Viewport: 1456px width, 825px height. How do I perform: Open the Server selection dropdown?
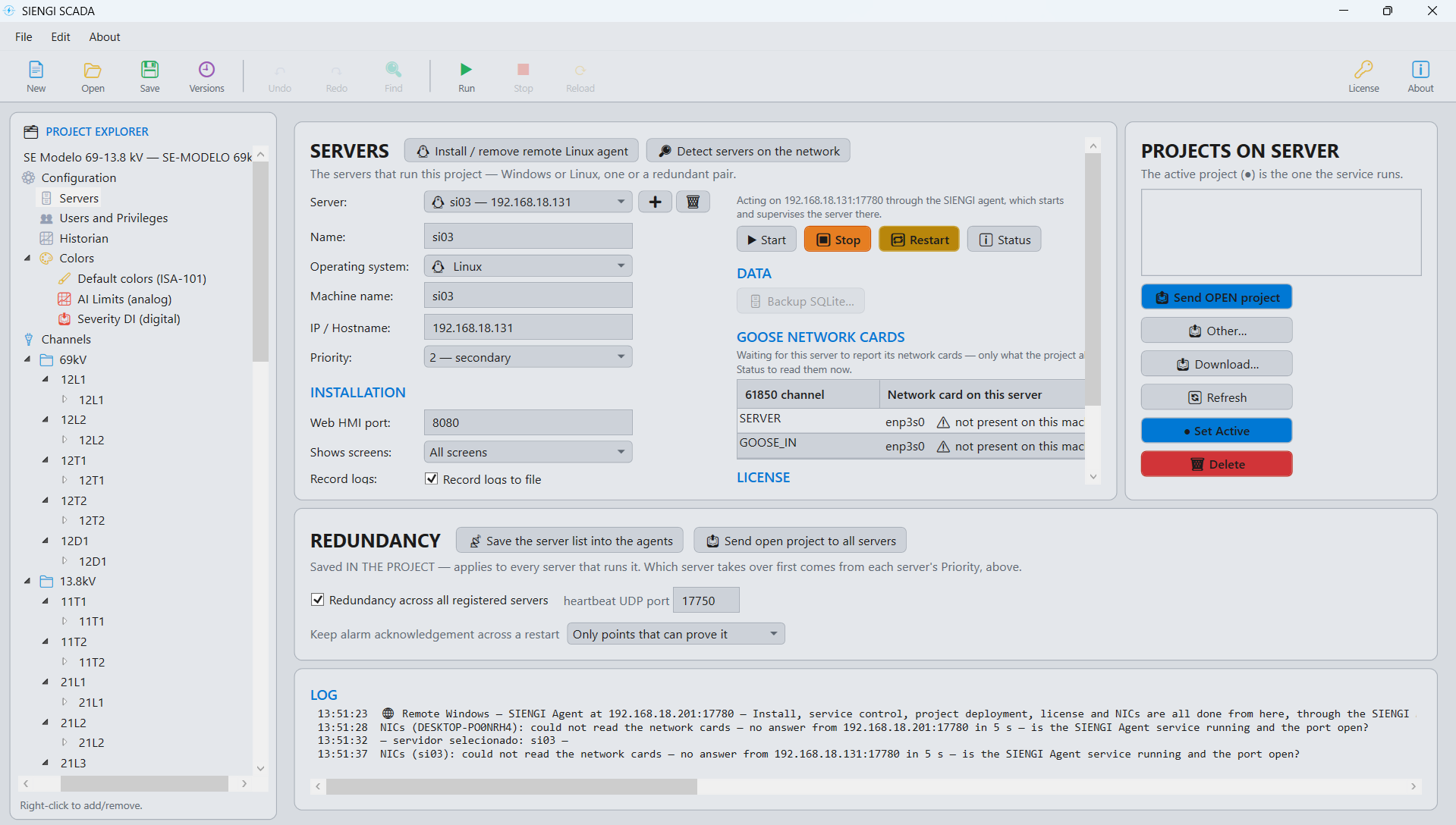pyautogui.click(x=528, y=202)
